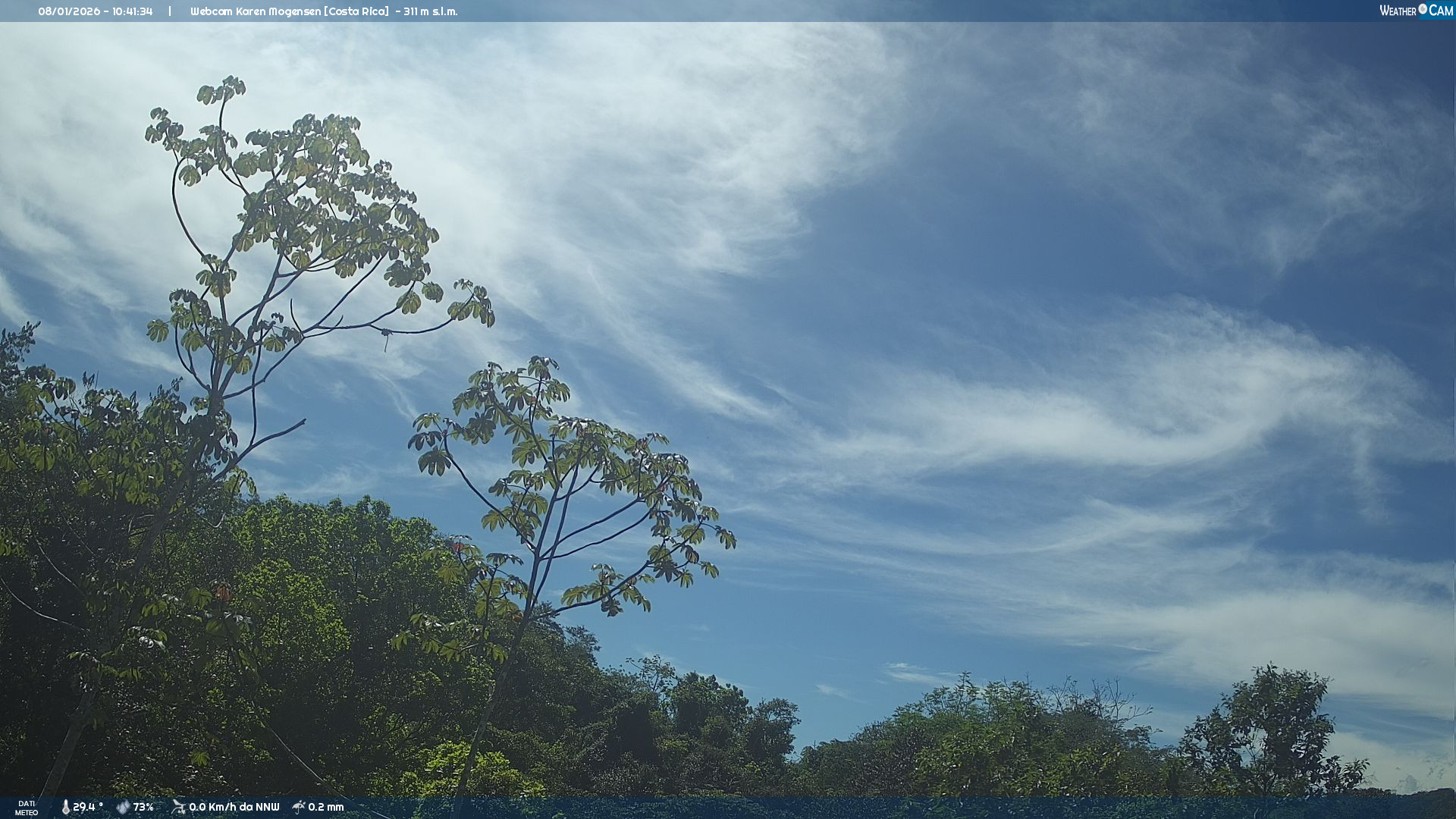Click the NNW wind direction text

pyautogui.click(x=266, y=808)
